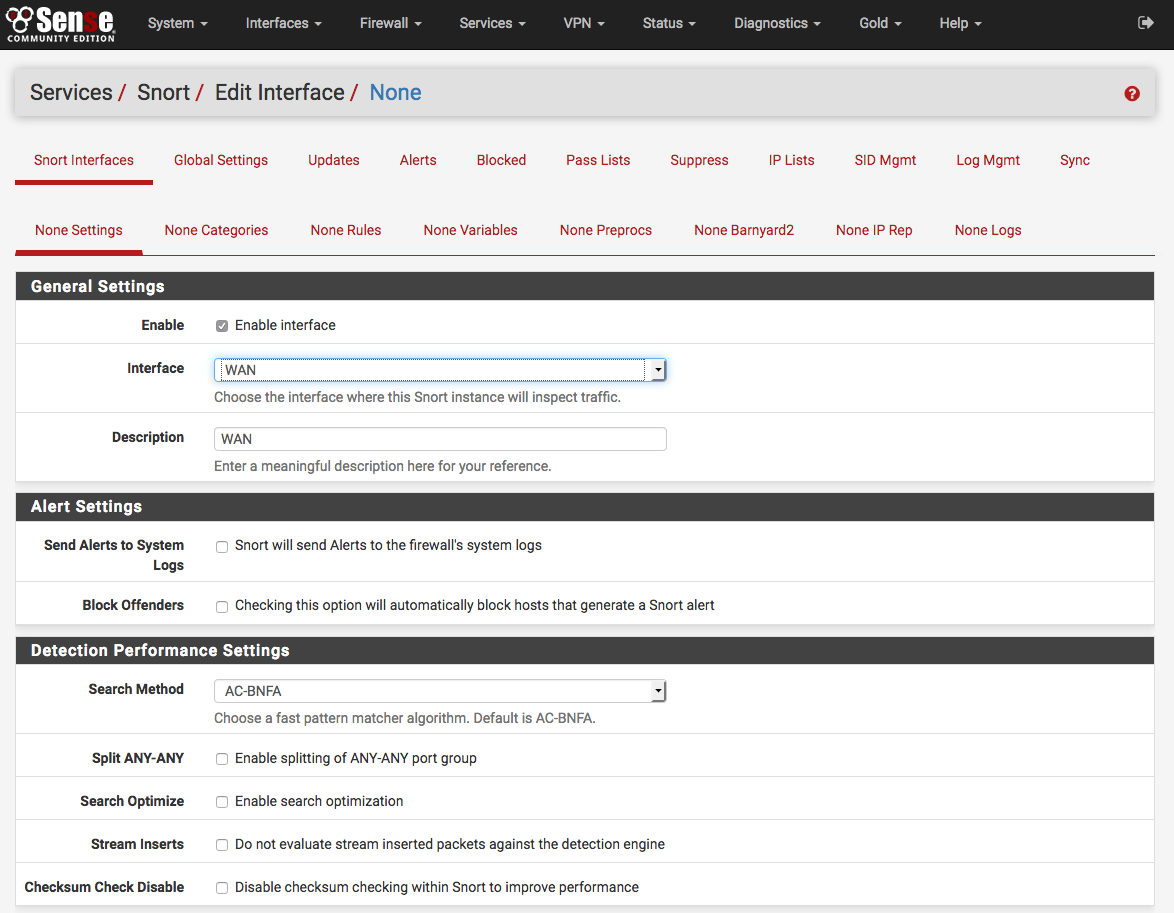The height and width of the screenshot is (913, 1174).
Task: Enable splitting of ANY-ANY port group
Action: pyautogui.click(x=222, y=759)
